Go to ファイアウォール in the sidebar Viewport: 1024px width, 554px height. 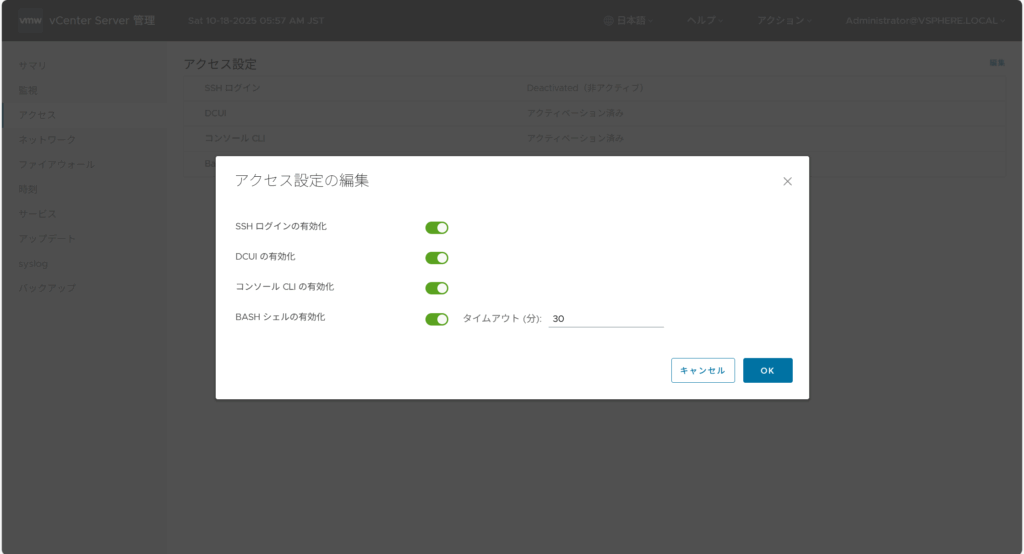tap(57, 164)
